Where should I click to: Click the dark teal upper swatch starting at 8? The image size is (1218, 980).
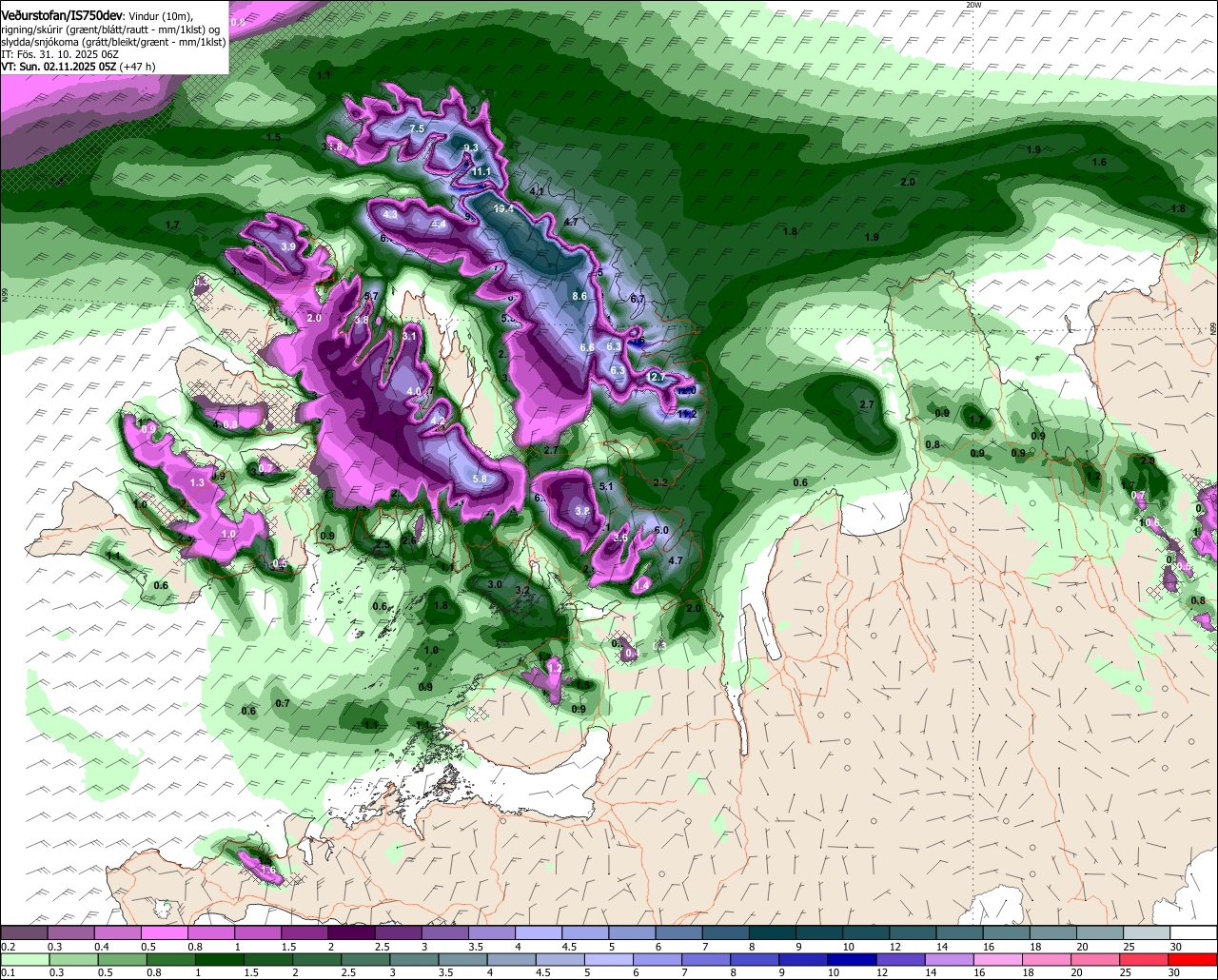coord(773,933)
